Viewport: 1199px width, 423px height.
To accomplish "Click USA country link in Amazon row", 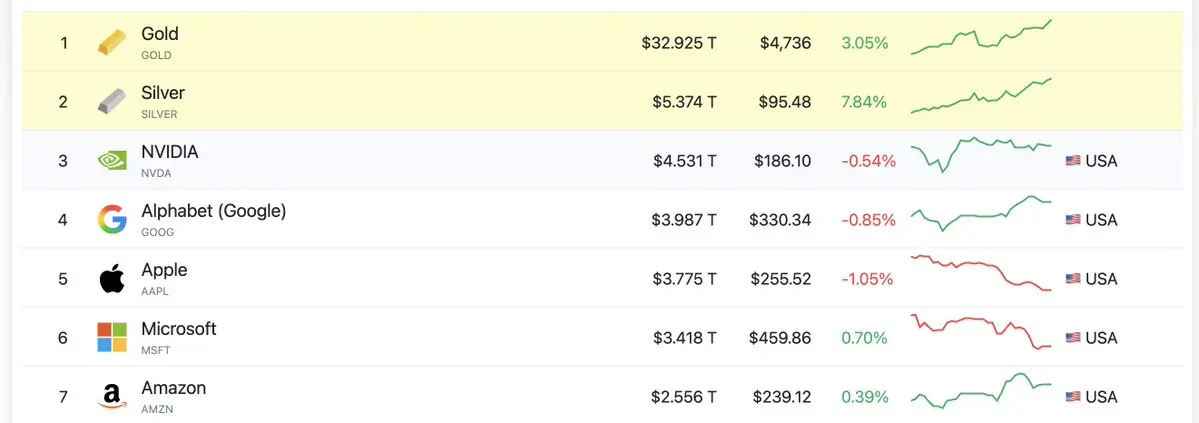I will pyautogui.click(x=1101, y=397).
